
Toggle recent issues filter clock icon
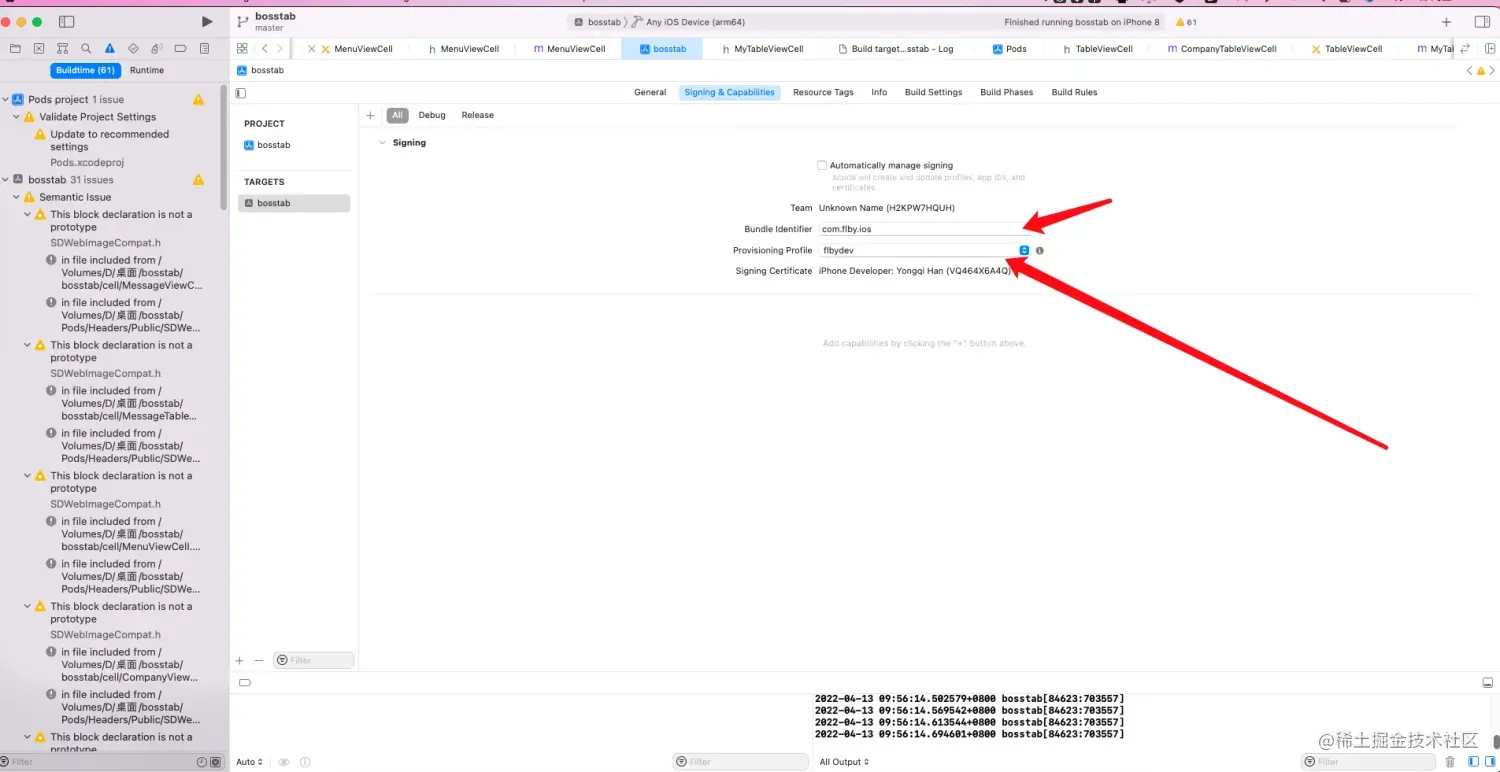202,762
